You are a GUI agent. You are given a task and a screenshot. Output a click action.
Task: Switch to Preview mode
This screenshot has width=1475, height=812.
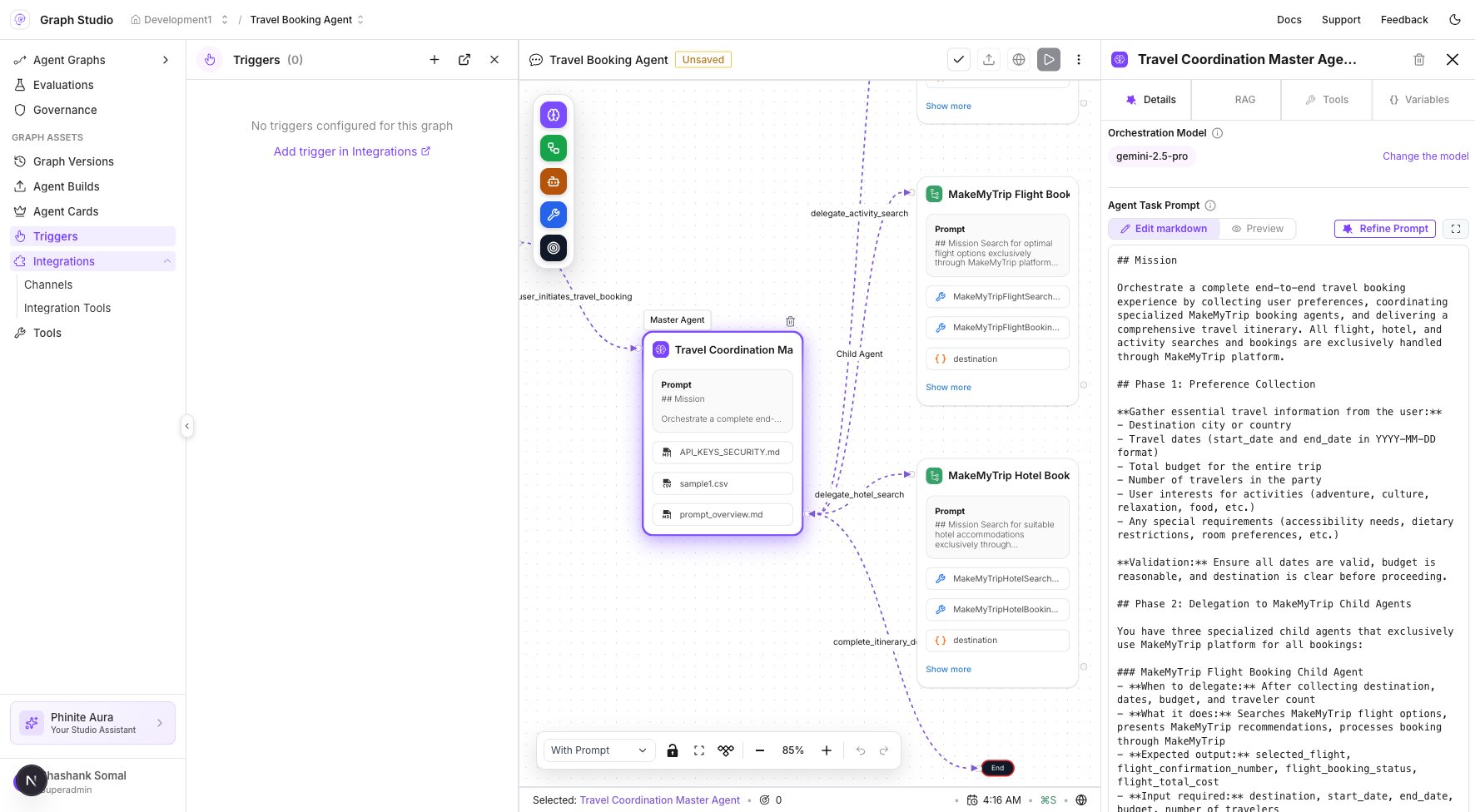(1257, 229)
